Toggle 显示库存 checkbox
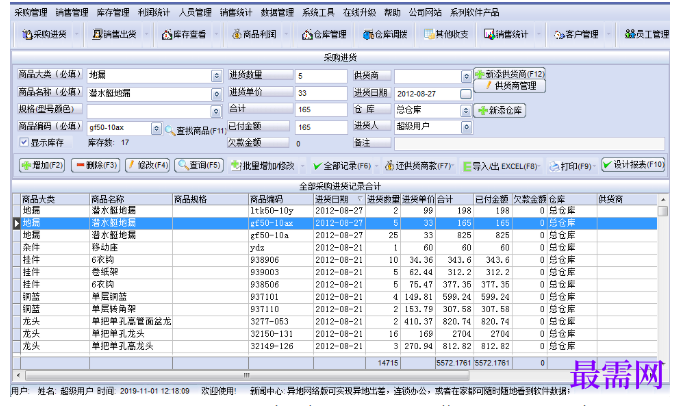 24,142
